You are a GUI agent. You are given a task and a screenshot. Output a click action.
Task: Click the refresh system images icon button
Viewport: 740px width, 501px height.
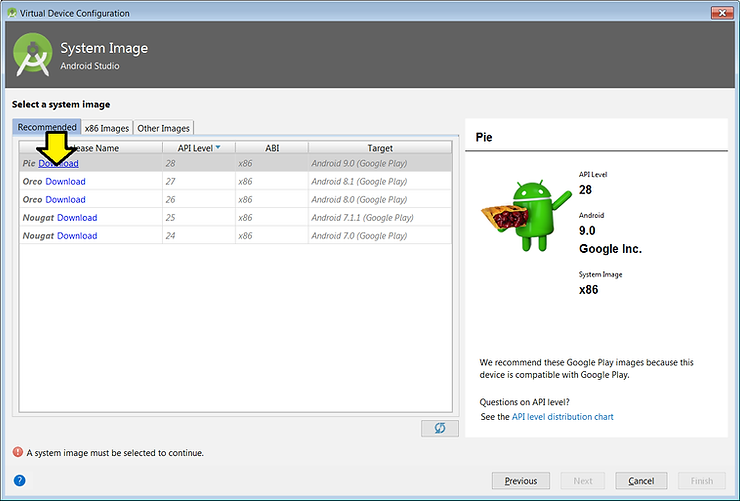[x=440, y=428]
